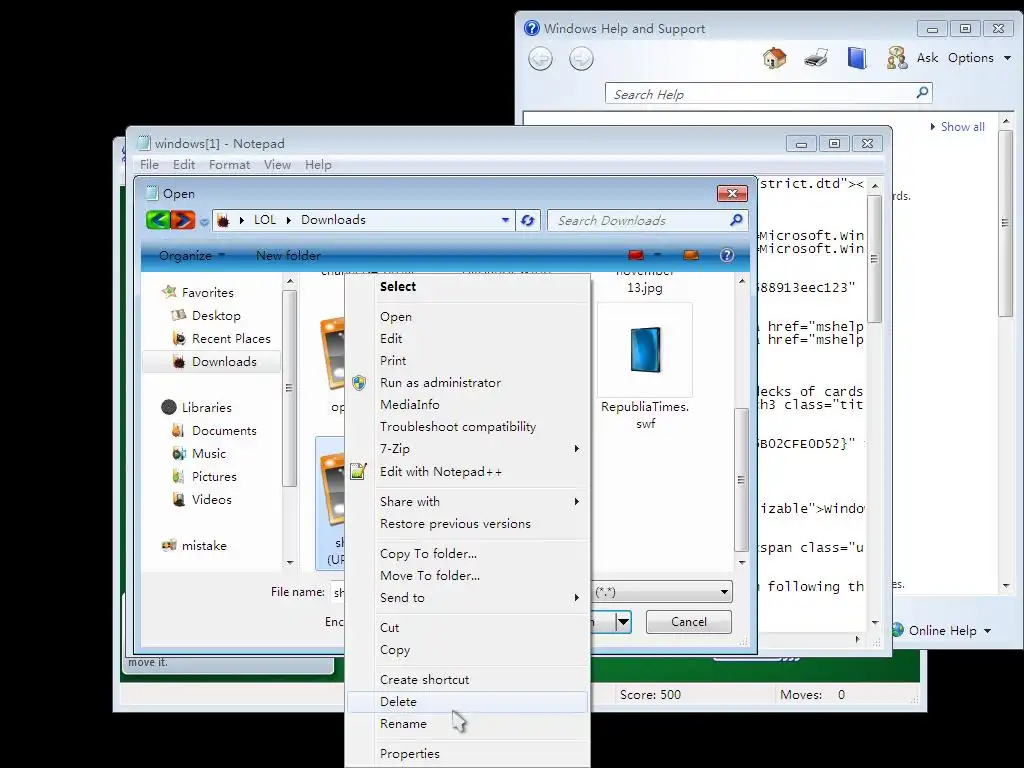Choose Troubleshoot compatibility entry
Screen dimensions: 1024x768
point(468,426)
